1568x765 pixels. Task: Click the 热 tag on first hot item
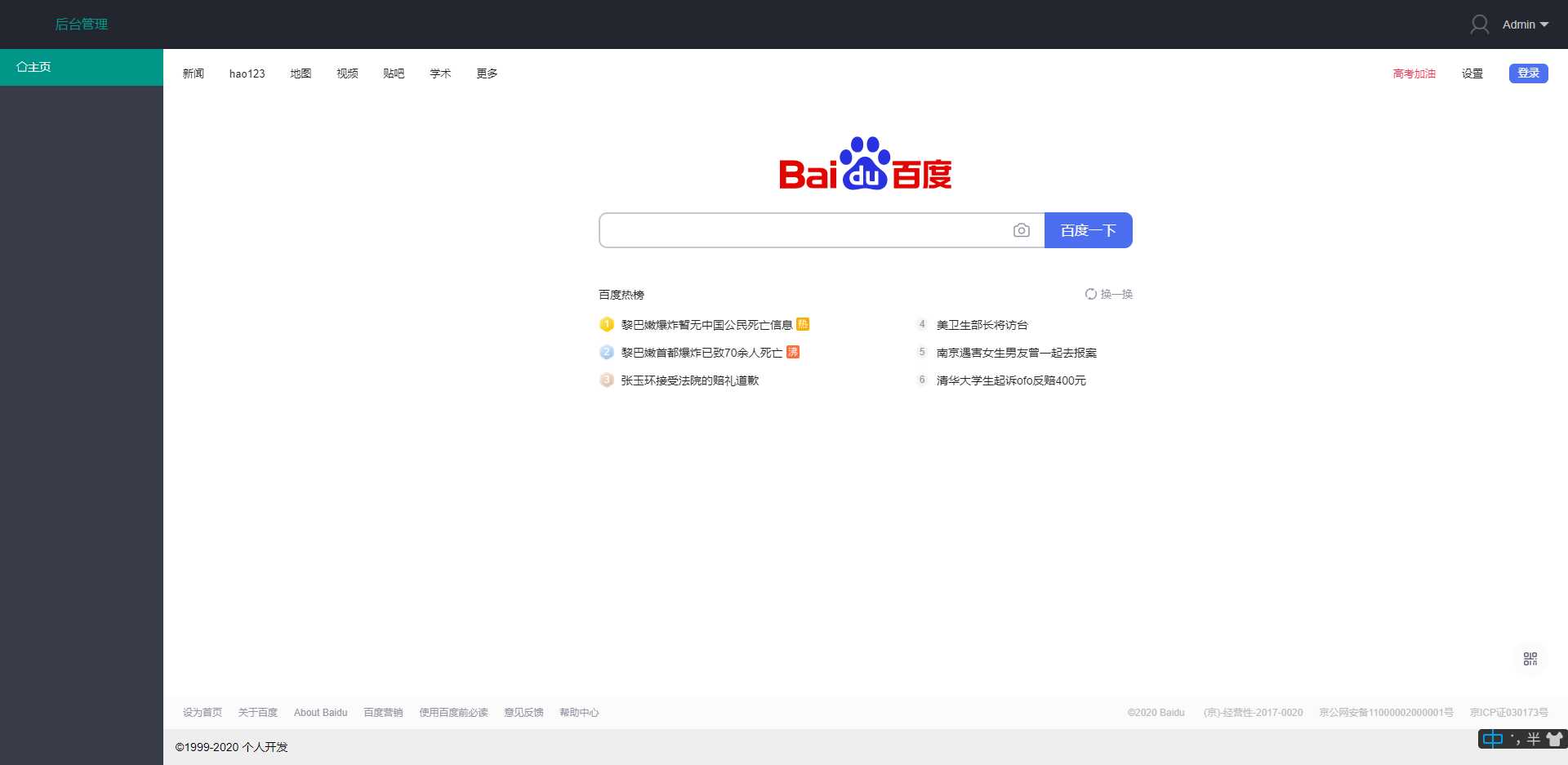point(803,324)
